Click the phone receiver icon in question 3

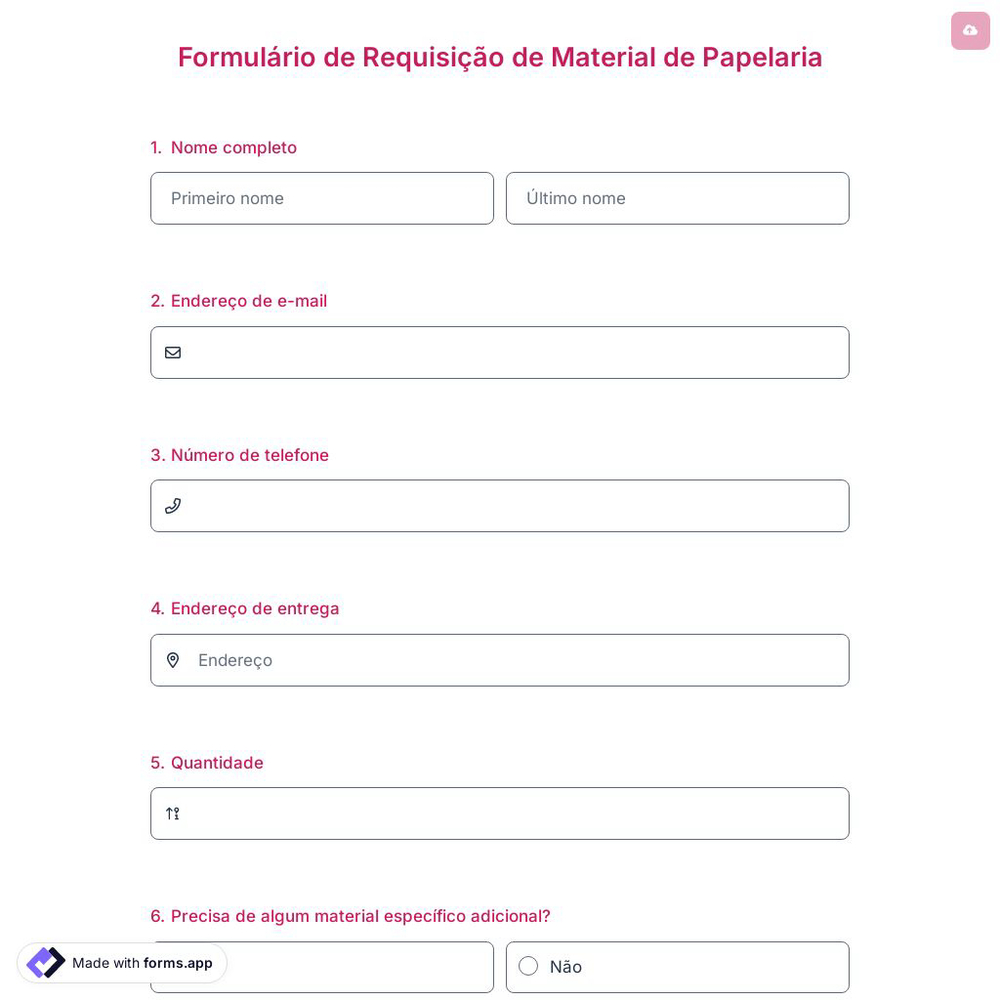click(x=173, y=505)
